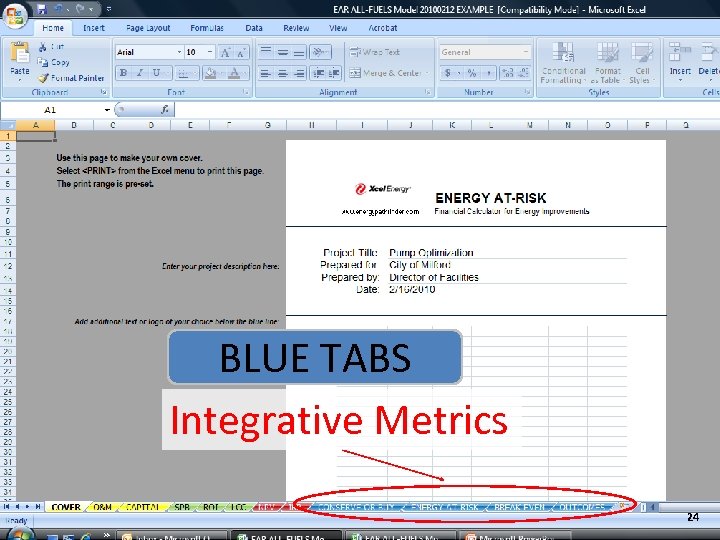The height and width of the screenshot is (540, 720).
Task: Align text right in cell
Action: point(299,73)
